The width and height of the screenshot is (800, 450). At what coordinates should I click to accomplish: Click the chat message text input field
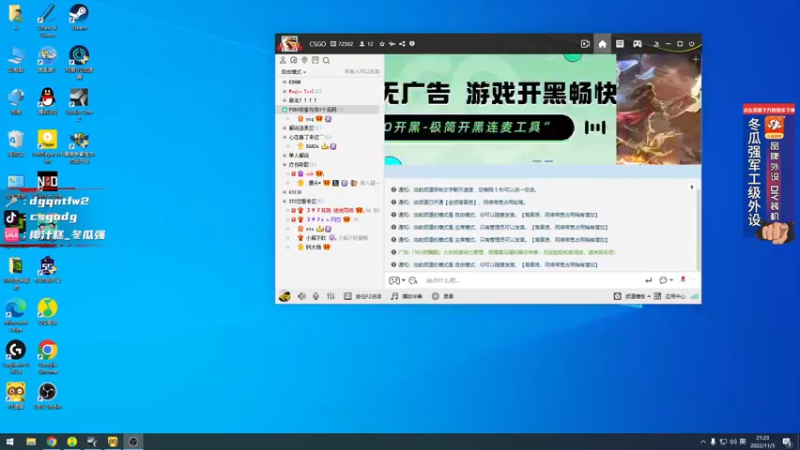point(531,281)
